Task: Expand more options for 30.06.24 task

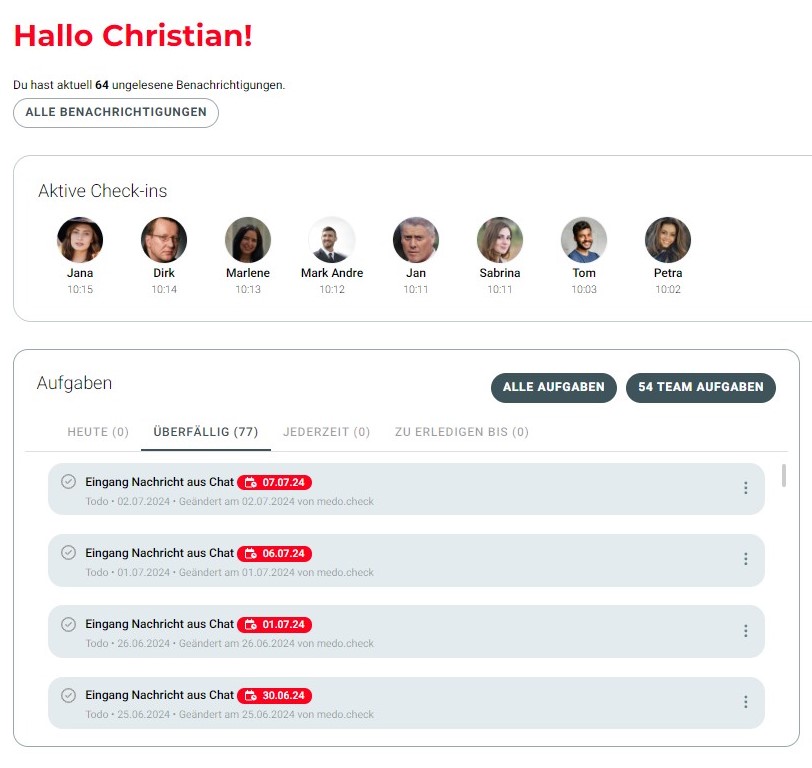Action: click(745, 702)
